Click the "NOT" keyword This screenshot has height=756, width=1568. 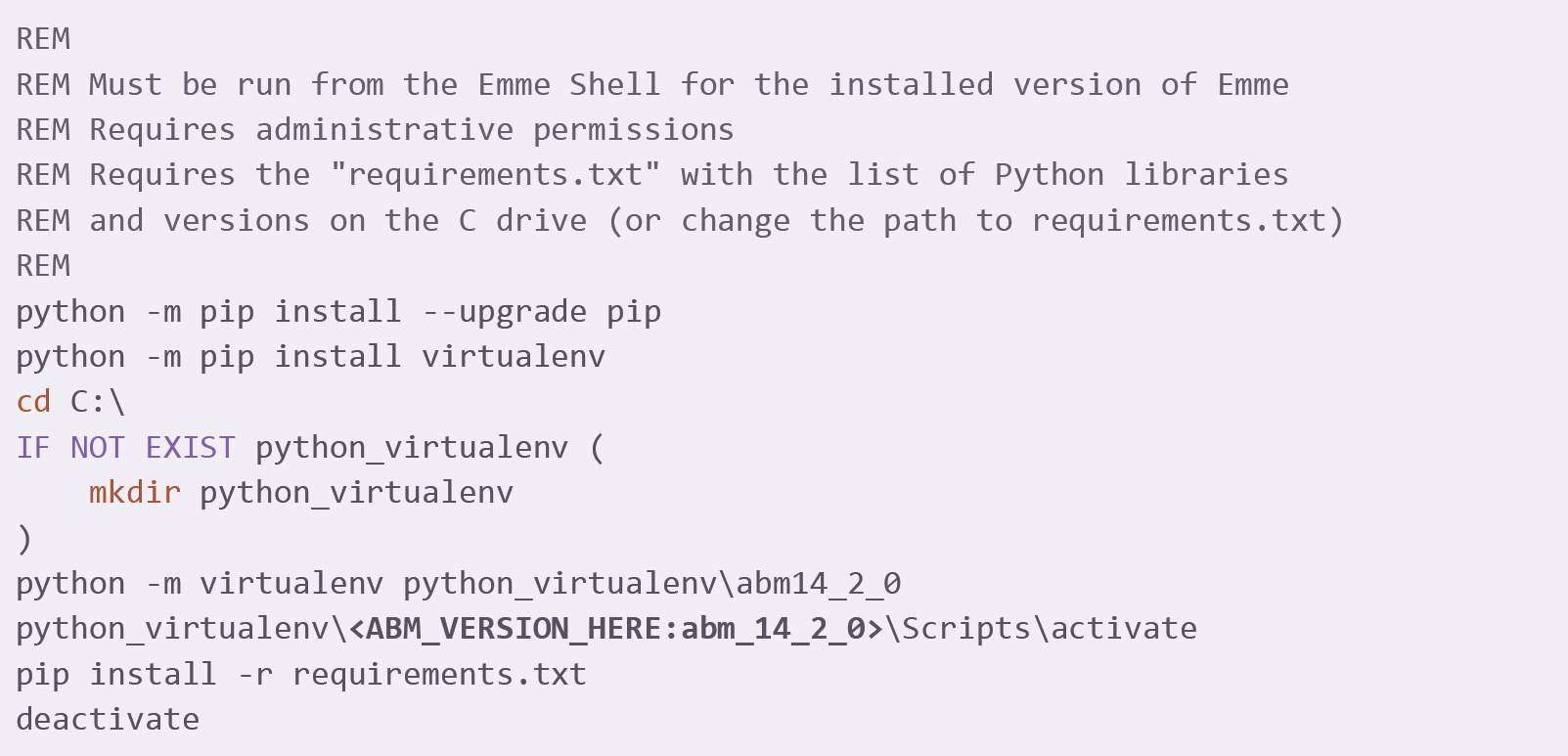click(97, 448)
